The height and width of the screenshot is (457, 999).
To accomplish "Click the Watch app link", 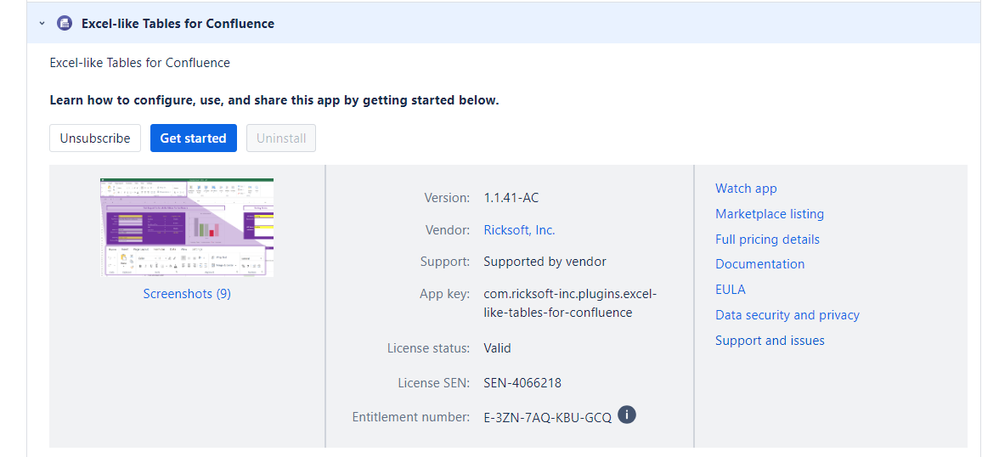I will coord(746,189).
